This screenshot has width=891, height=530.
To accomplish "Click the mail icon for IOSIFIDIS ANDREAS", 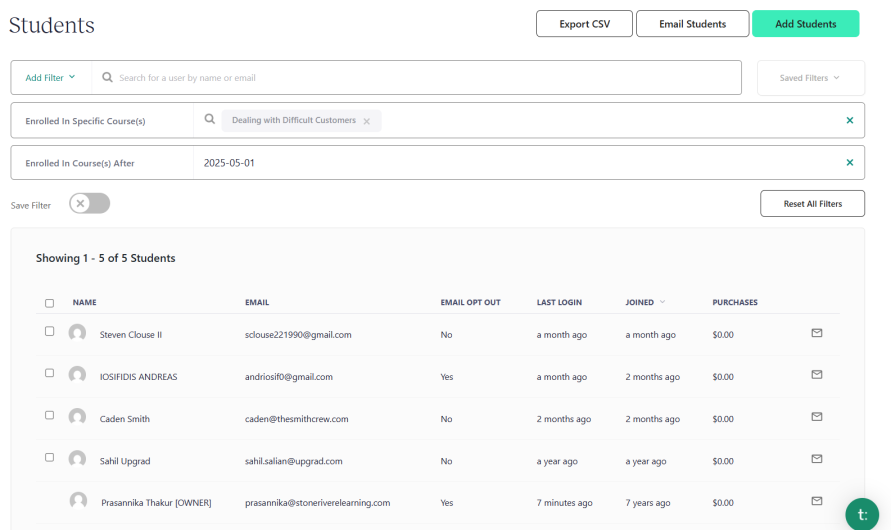I will [817, 374].
